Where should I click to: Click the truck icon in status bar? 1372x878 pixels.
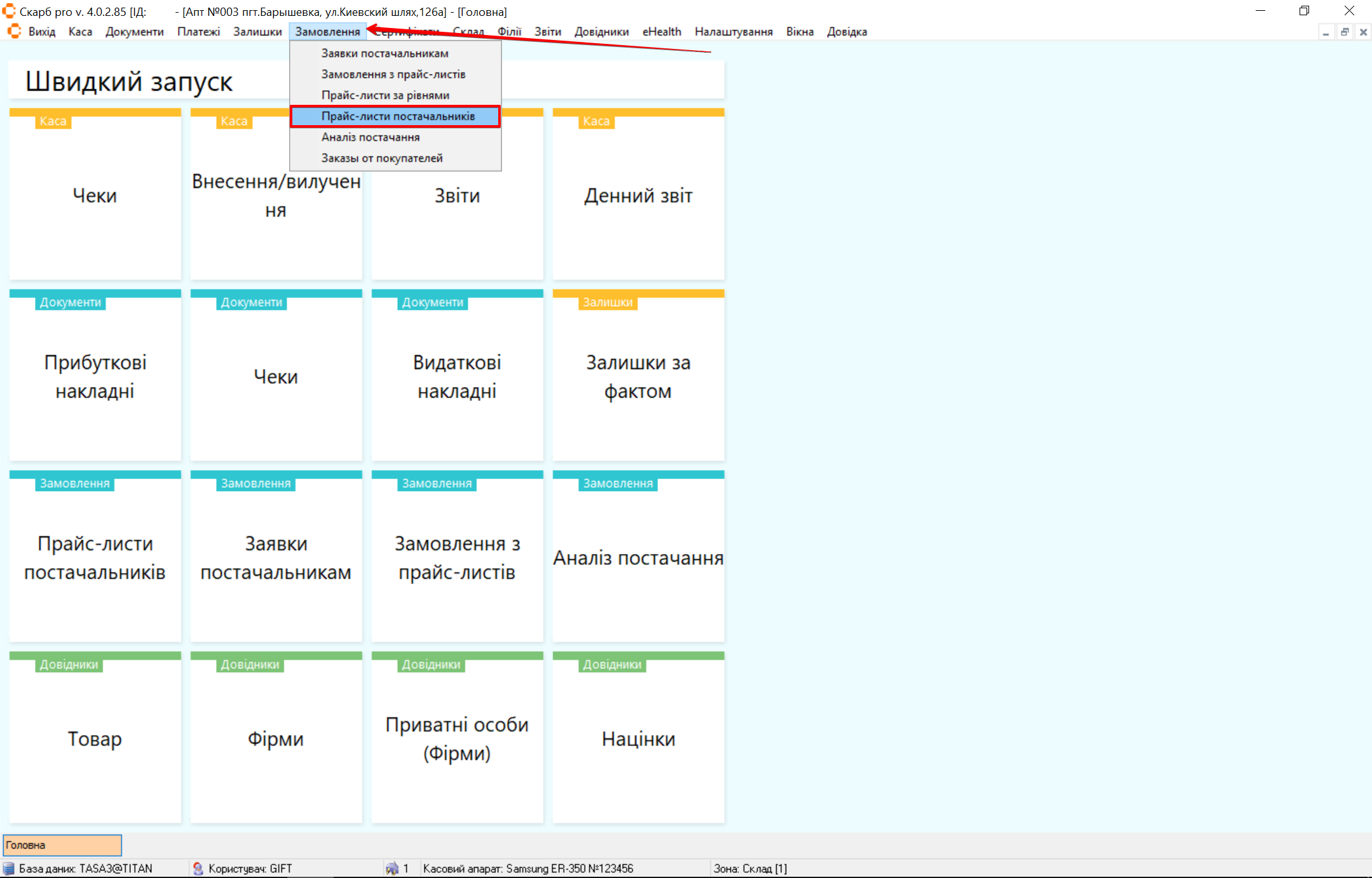[391, 868]
